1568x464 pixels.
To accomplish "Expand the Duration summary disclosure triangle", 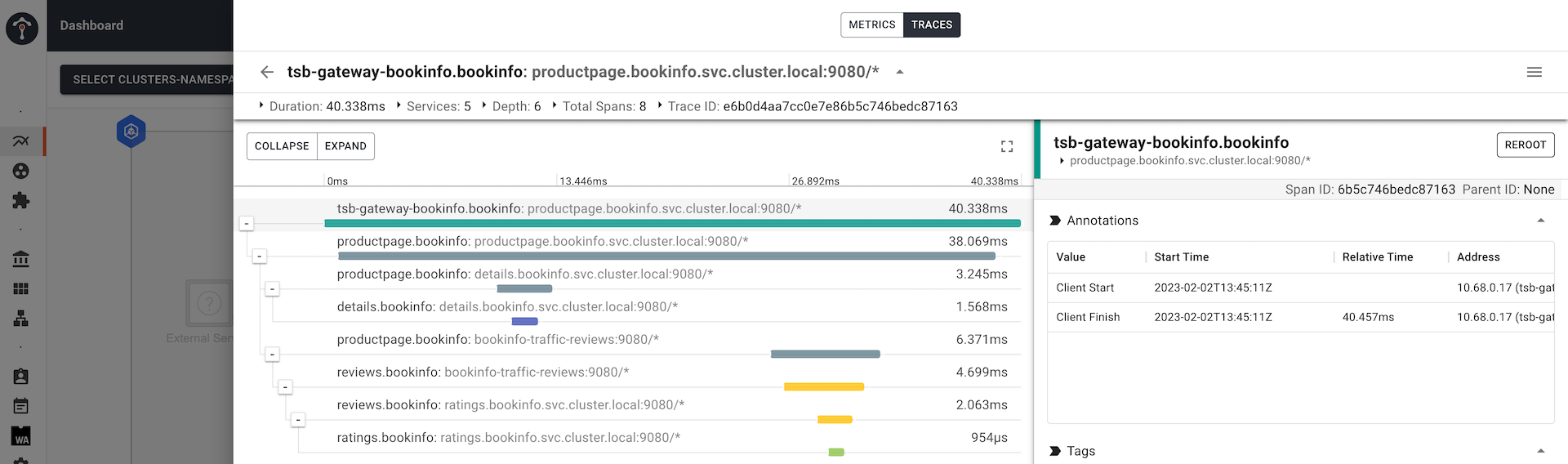I will coord(261,105).
